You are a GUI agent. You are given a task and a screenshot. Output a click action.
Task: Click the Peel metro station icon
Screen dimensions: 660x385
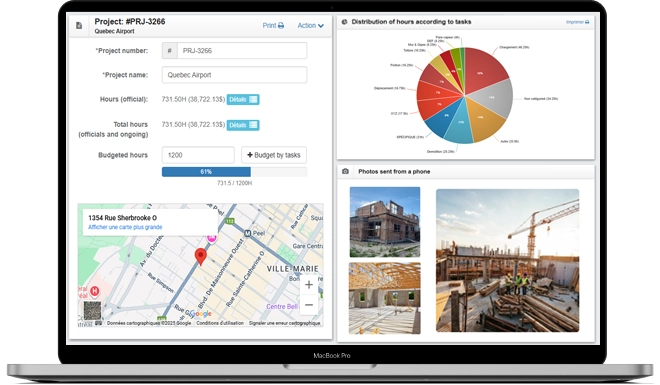point(248,233)
